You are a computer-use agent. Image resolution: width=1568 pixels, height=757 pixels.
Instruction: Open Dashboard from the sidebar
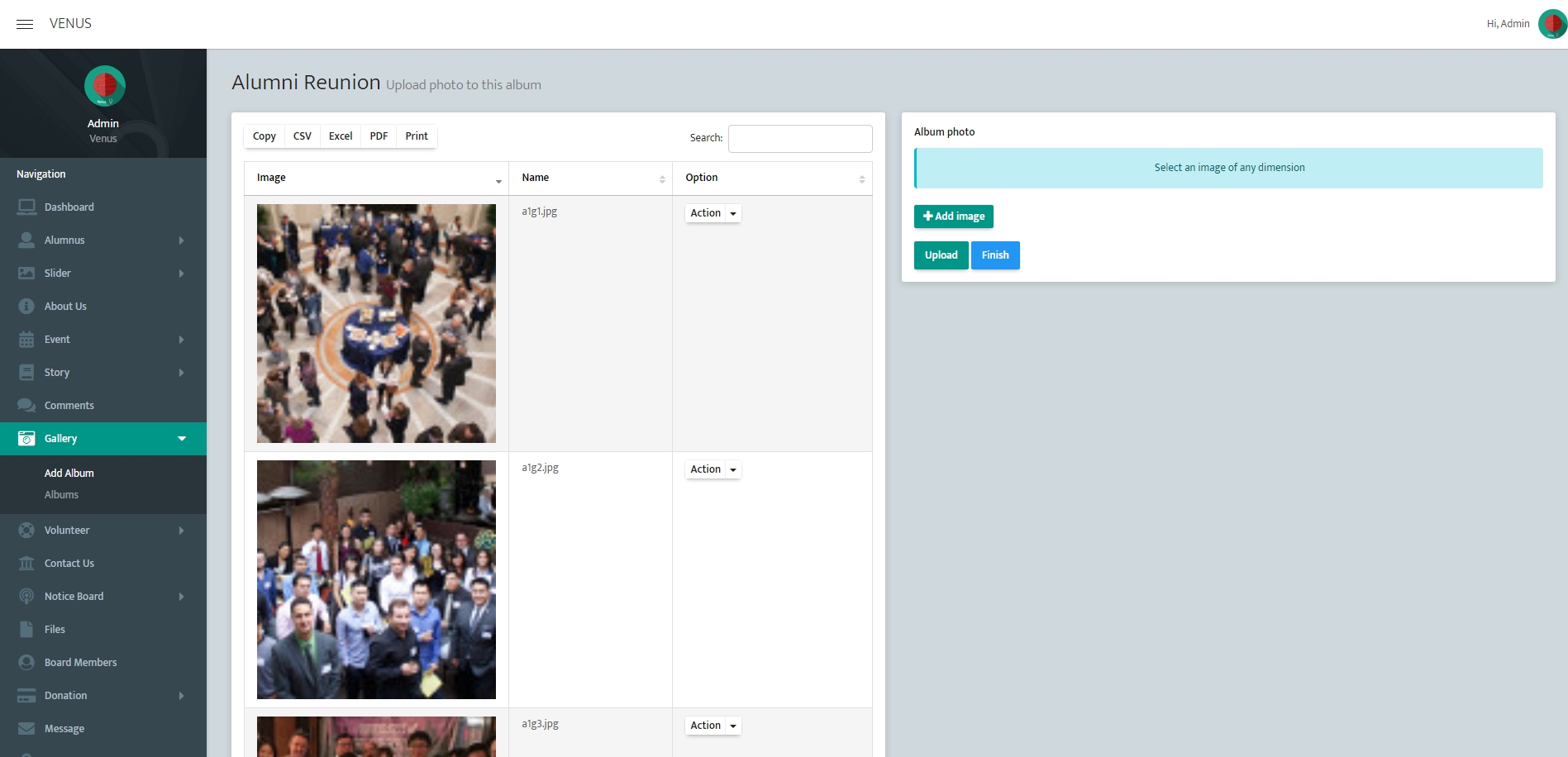pyautogui.click(x=69, y=207)
